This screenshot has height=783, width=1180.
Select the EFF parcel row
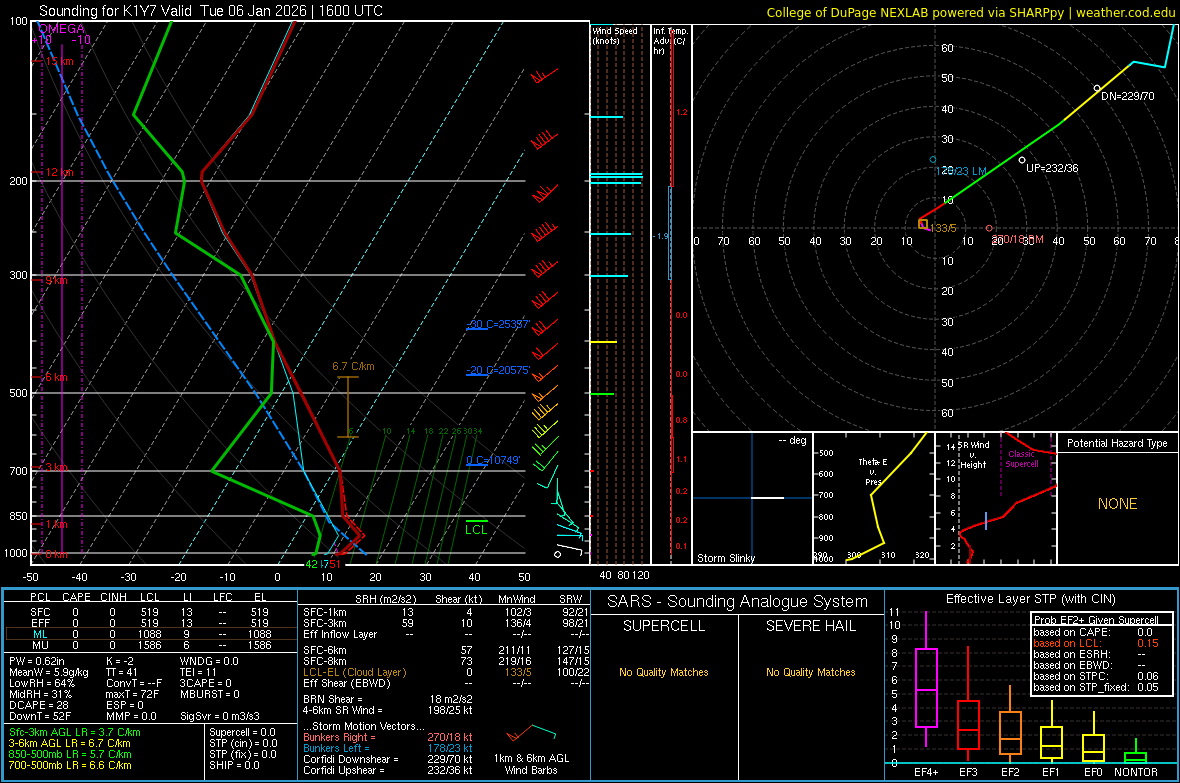pyautogui.click(x=150, y=623)
